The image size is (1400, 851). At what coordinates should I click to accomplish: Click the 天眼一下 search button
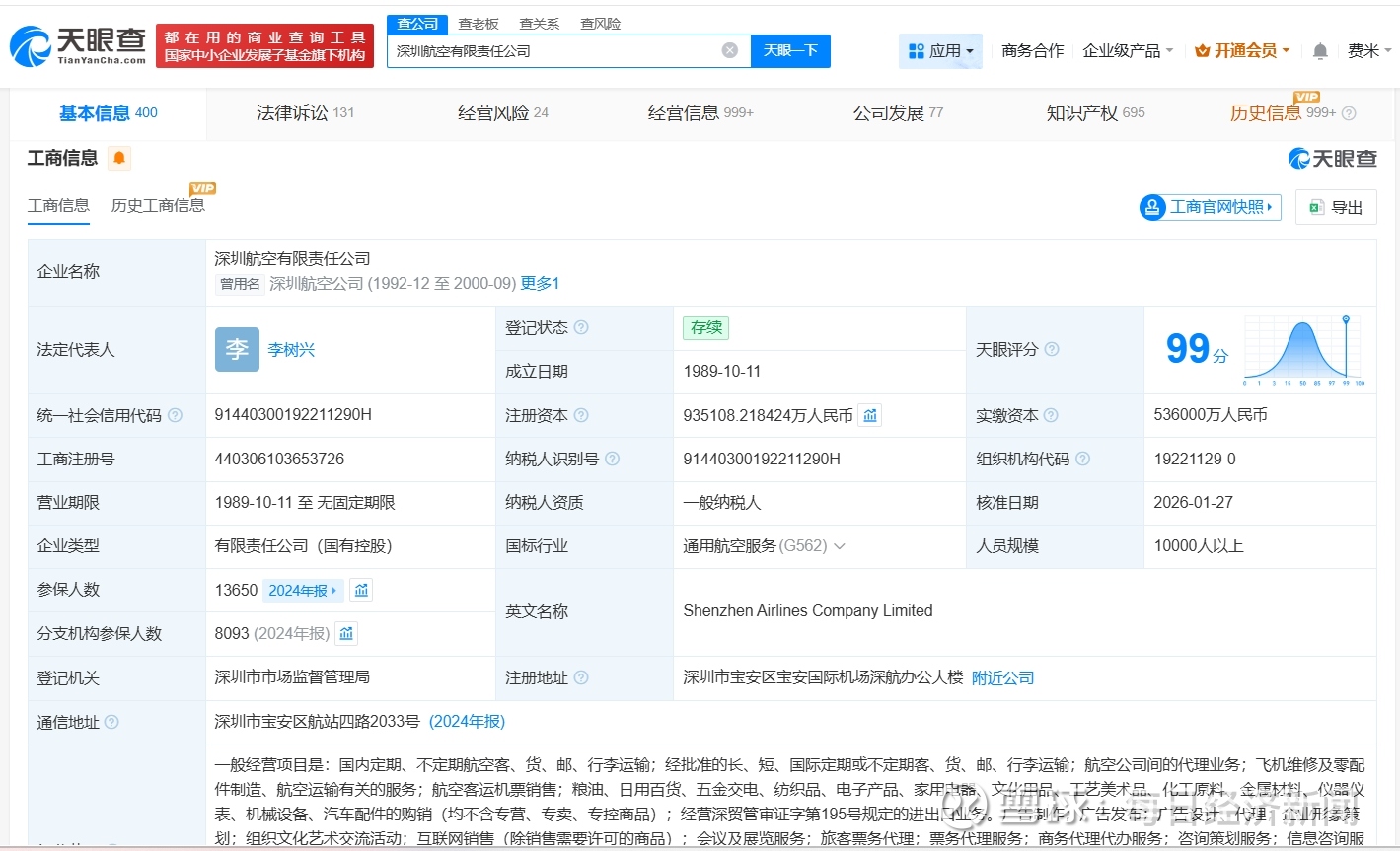tap(790, 51)
